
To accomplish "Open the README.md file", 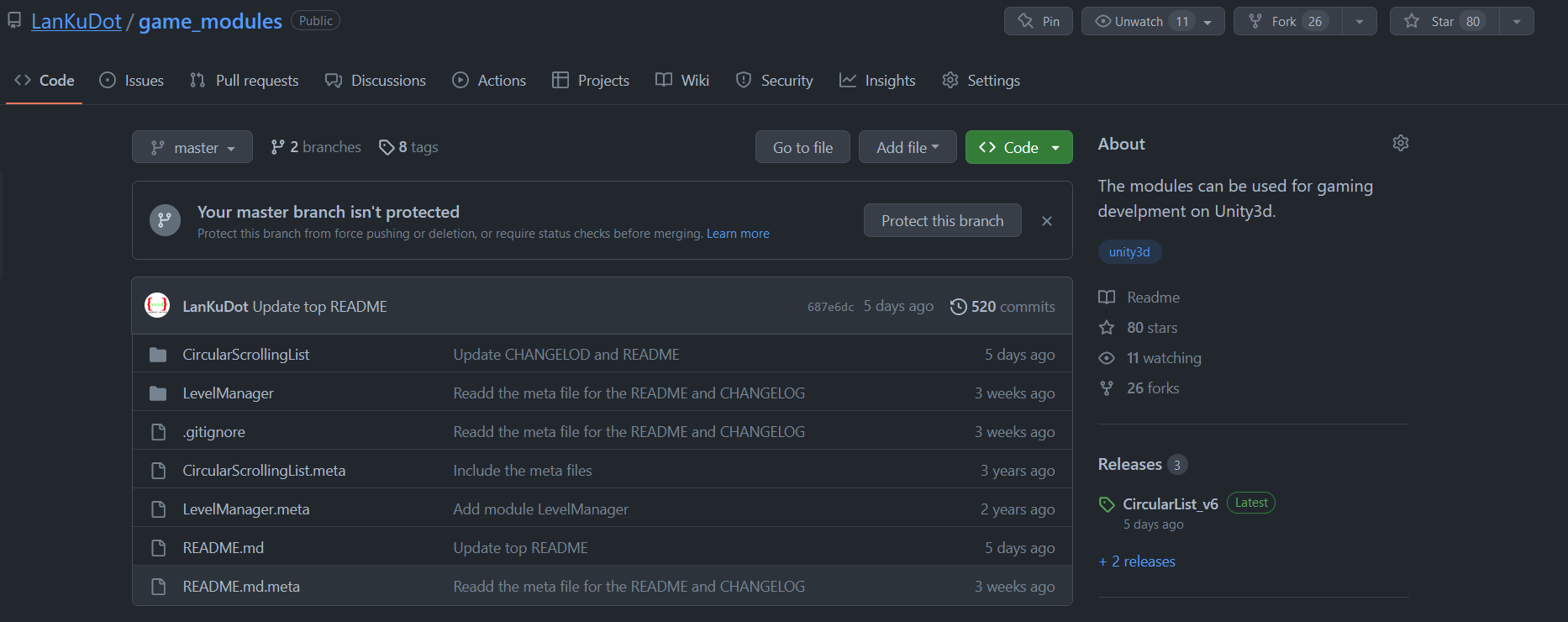I will (x=224, y=548).
